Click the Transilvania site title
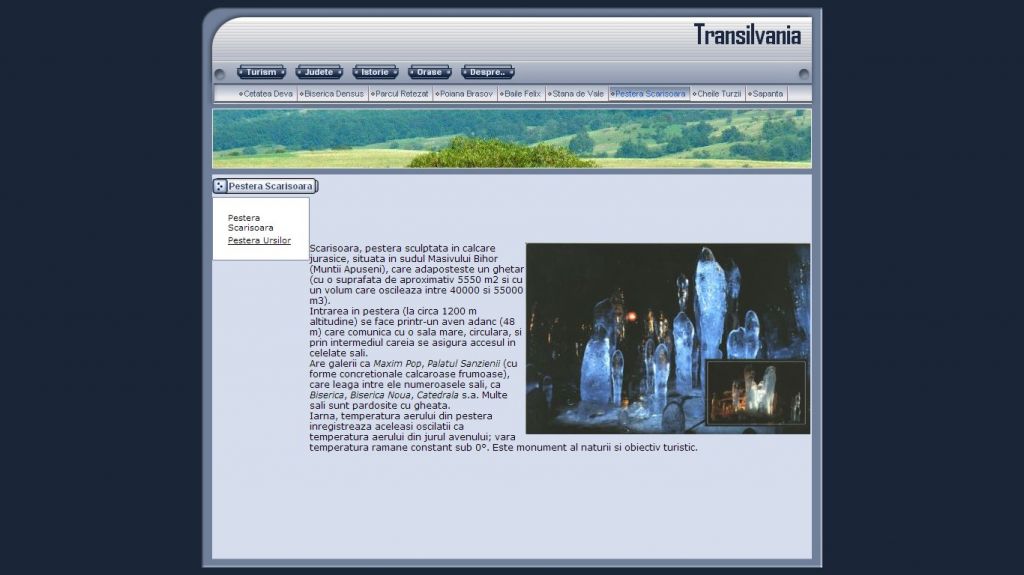This screenshot has width=1024, height=575. point(747,35)
